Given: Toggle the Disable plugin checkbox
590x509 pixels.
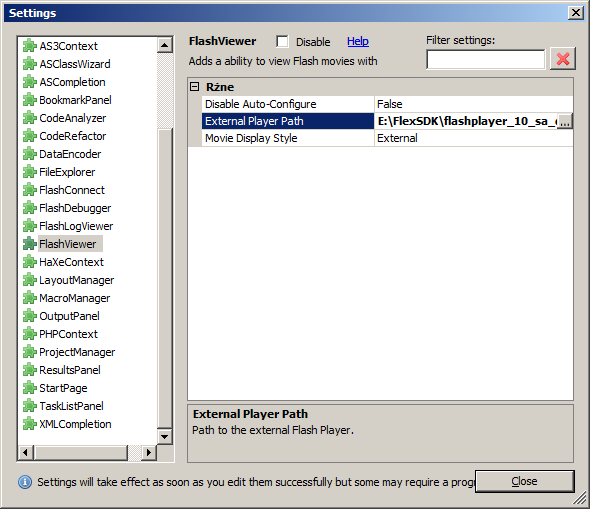Looking at the screenshot, I should [x=282, y=41].
